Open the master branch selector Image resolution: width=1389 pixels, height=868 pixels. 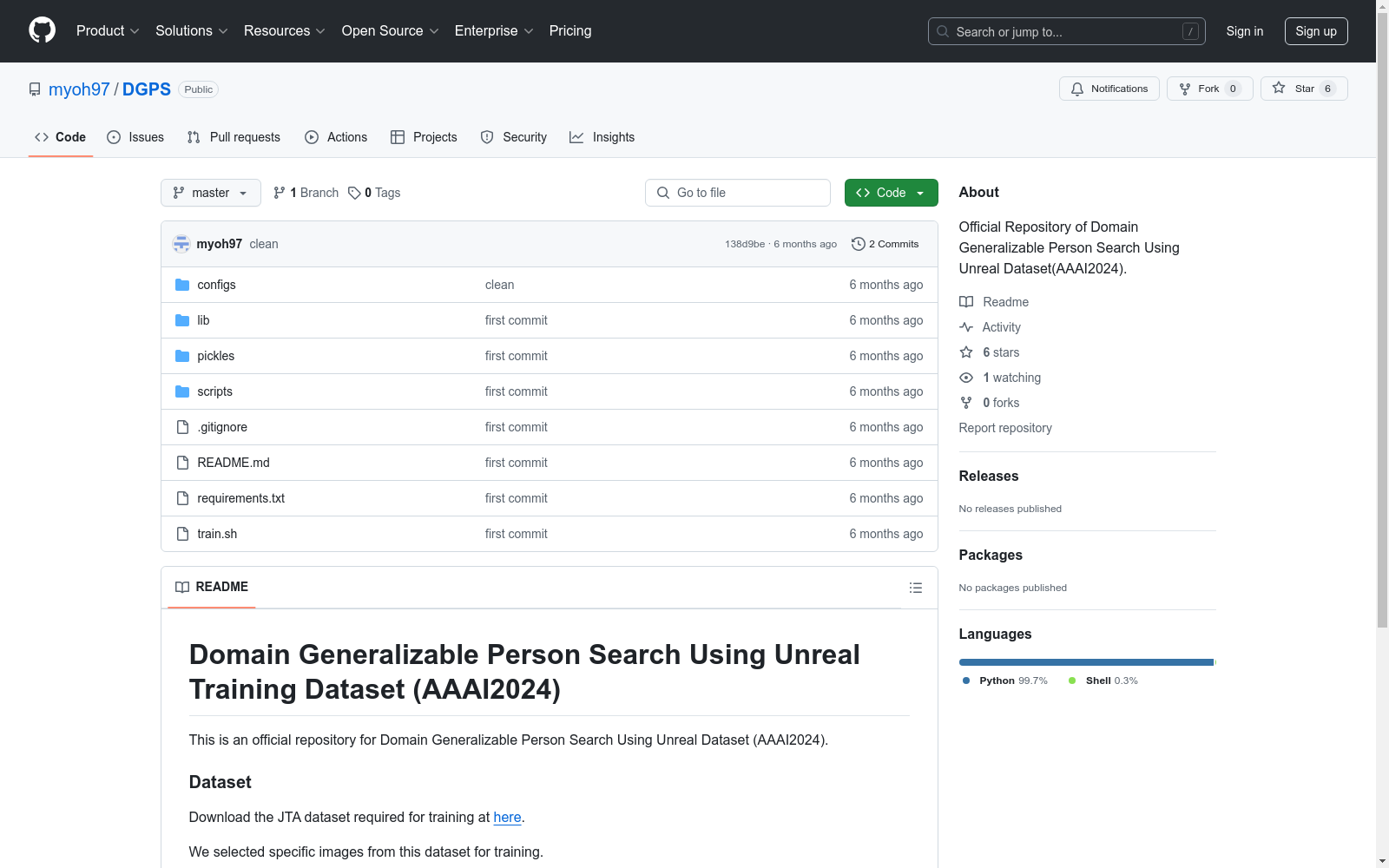coord(211,193)
